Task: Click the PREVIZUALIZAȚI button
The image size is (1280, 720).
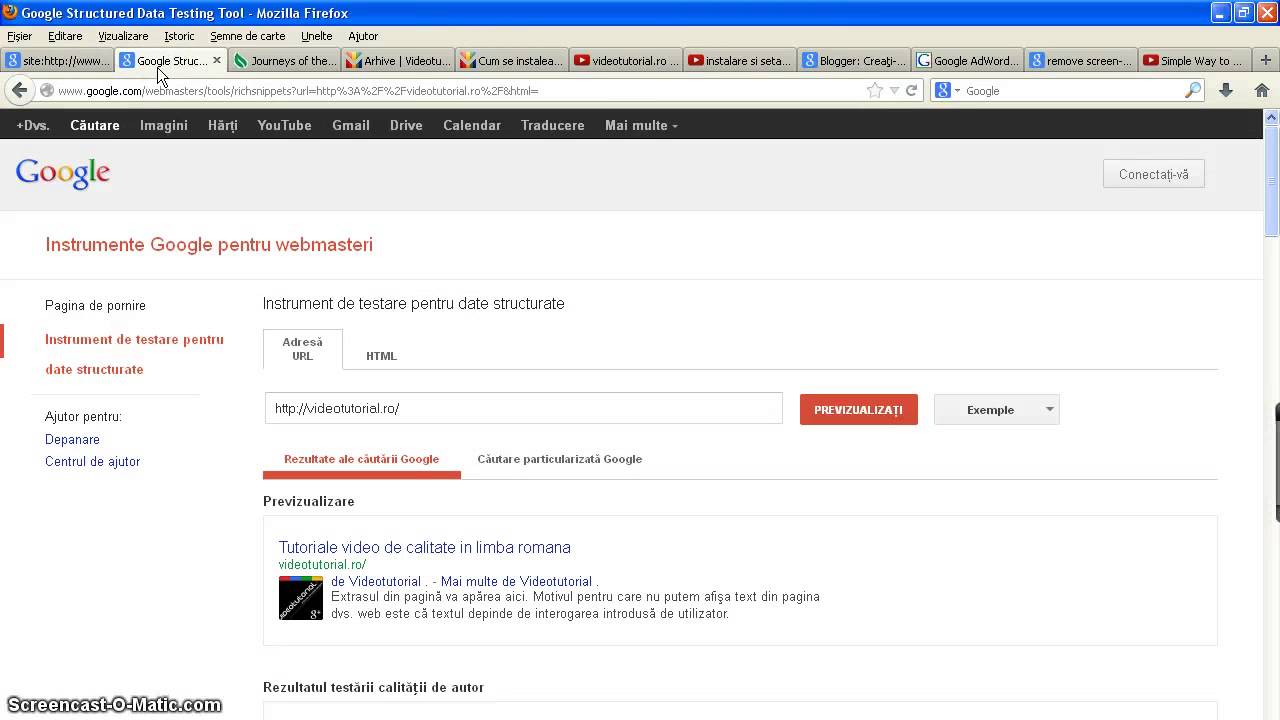Action: [858, 409]
